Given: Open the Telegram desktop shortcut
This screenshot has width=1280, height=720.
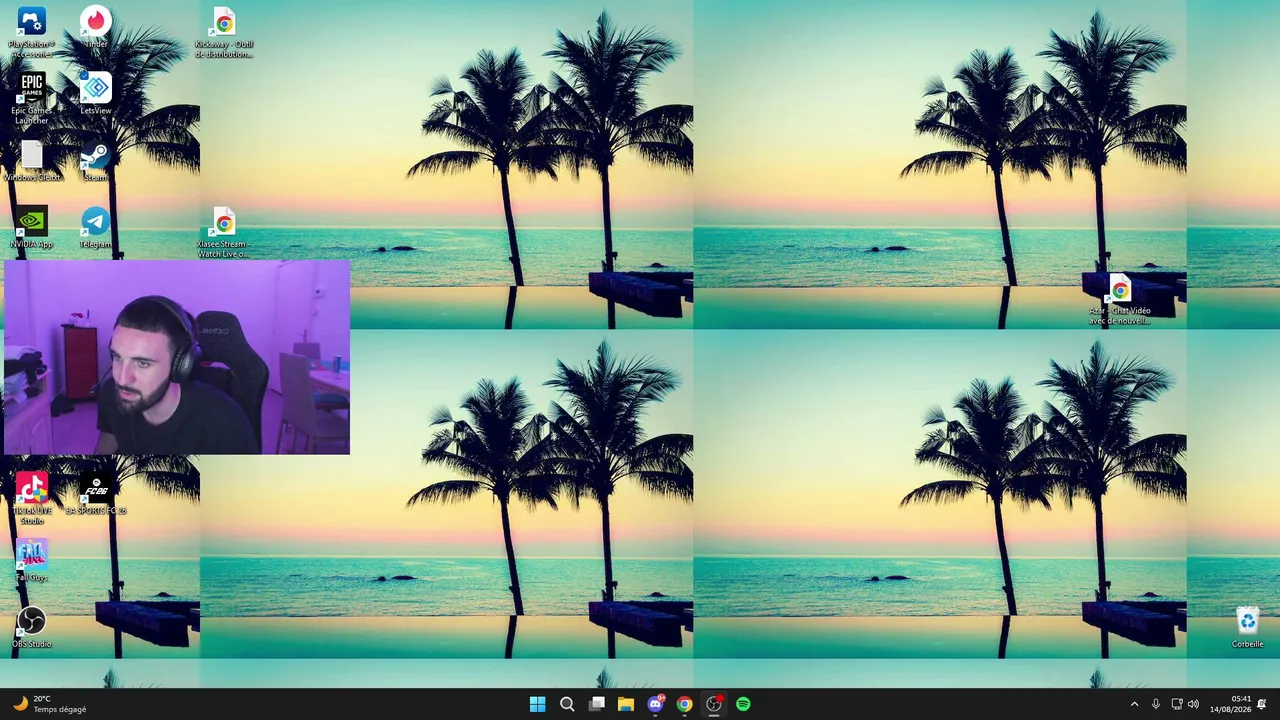Looking at the screenshot, I should click(96, 227).
